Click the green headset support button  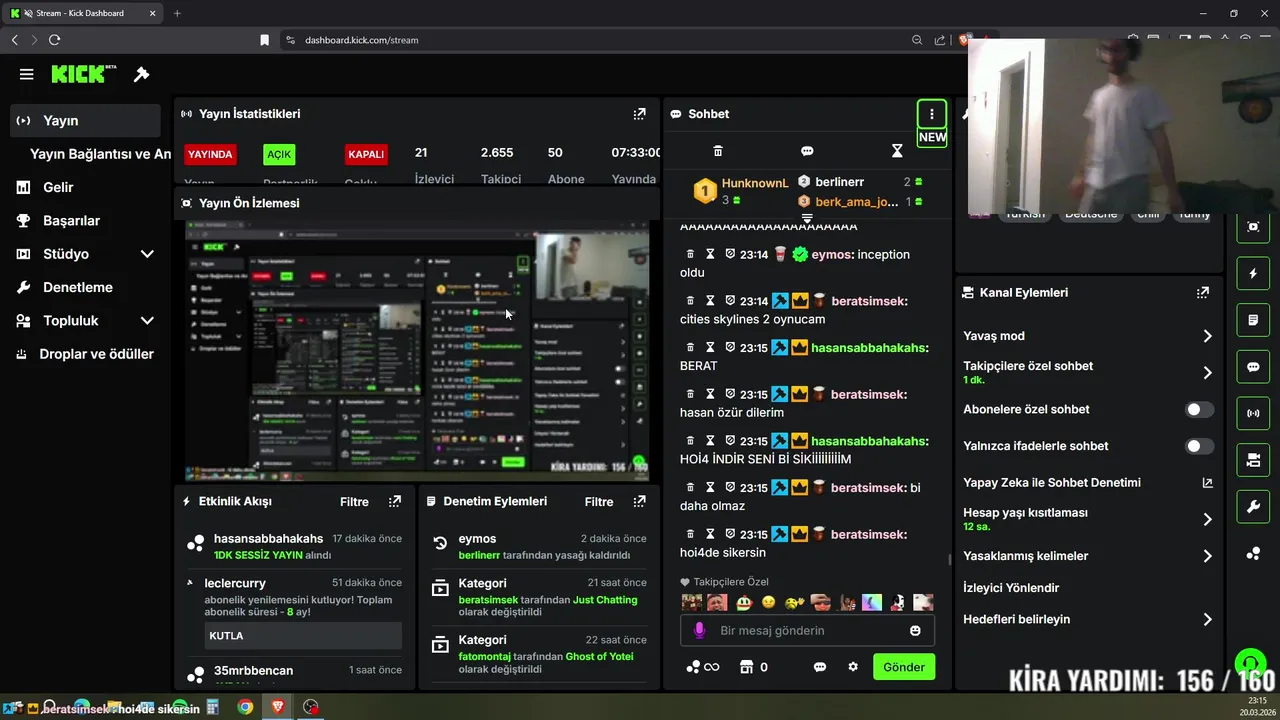point(1250,664)
